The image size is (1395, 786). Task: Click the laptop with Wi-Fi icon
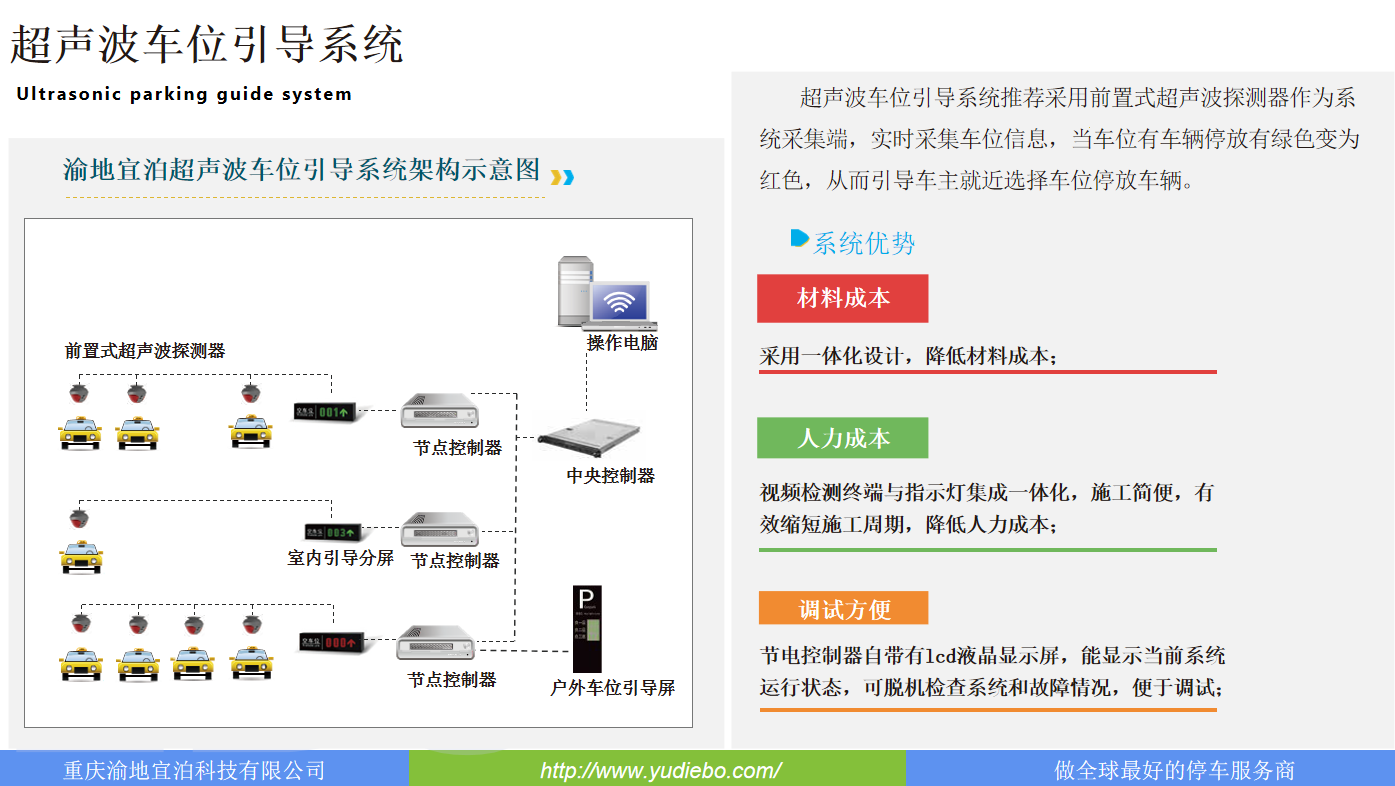[x=621, y=306]
